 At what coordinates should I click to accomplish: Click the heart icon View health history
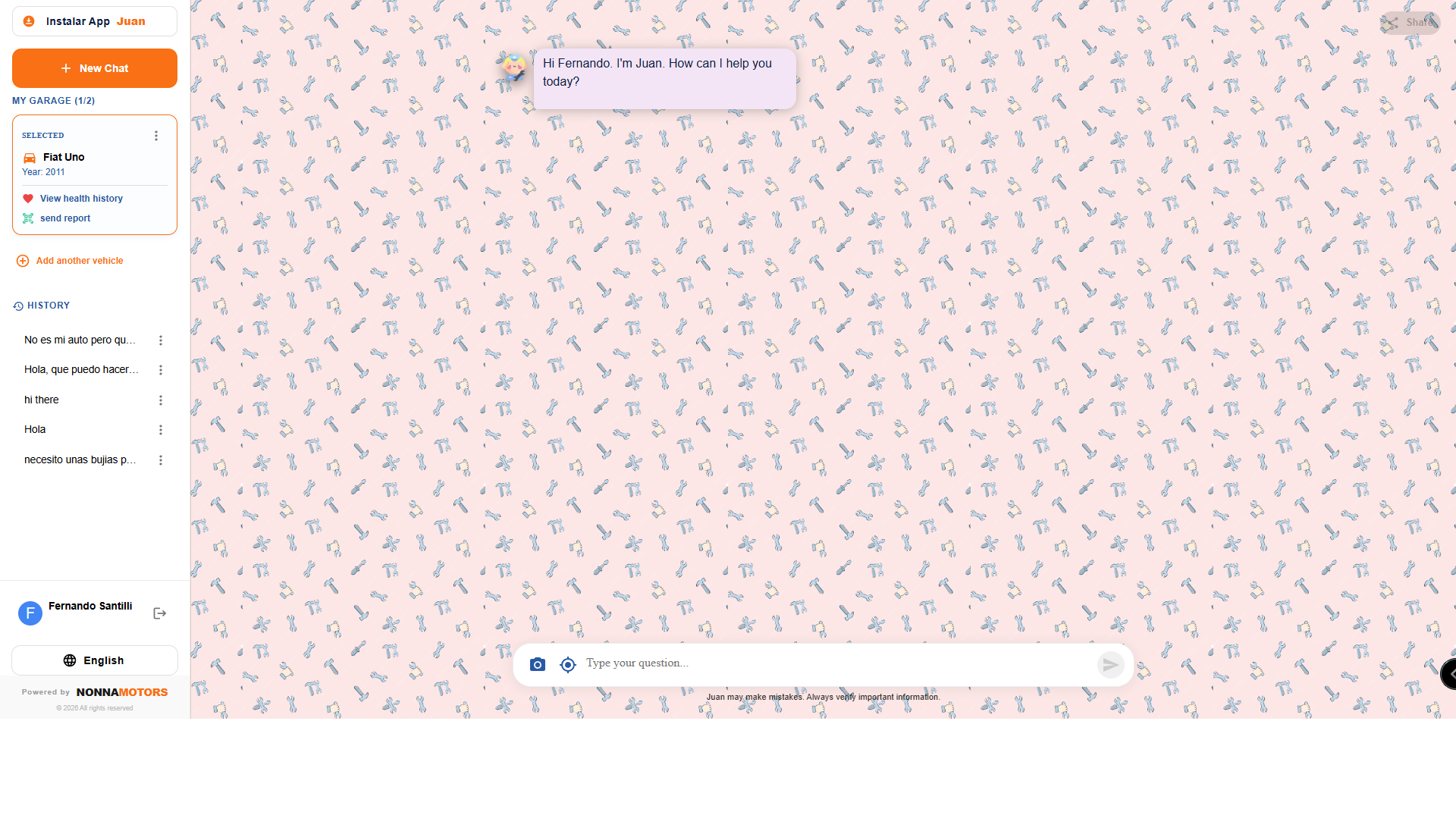[x=28, y=199]
